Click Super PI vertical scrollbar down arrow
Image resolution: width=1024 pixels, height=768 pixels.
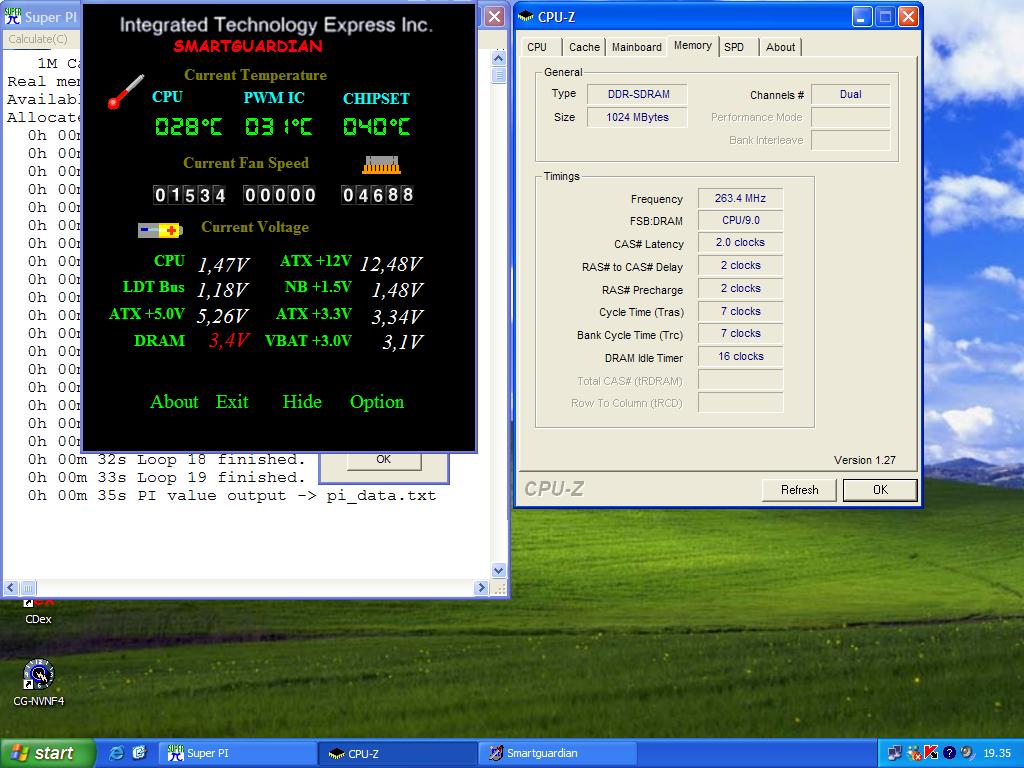tap(498, 570)
